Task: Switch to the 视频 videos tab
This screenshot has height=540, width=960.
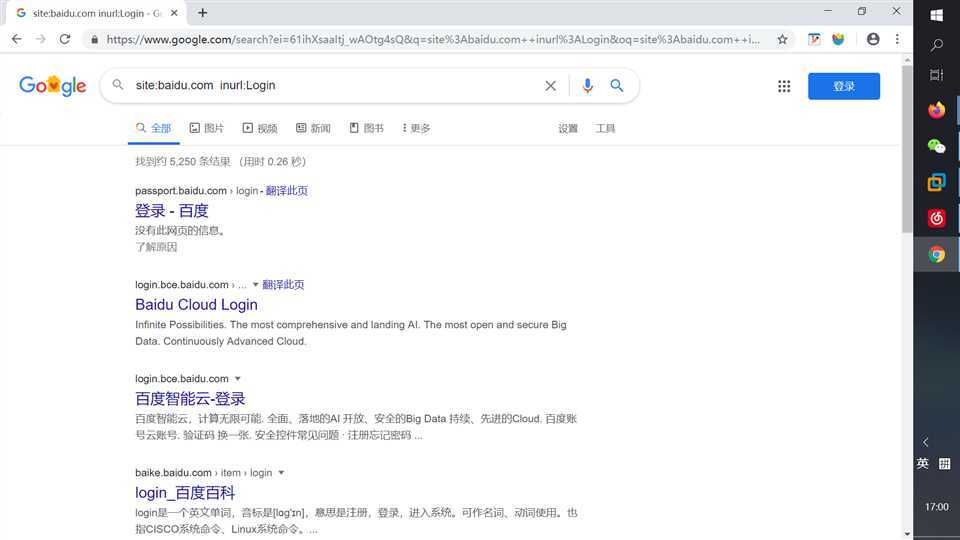Action: point(260,128)
